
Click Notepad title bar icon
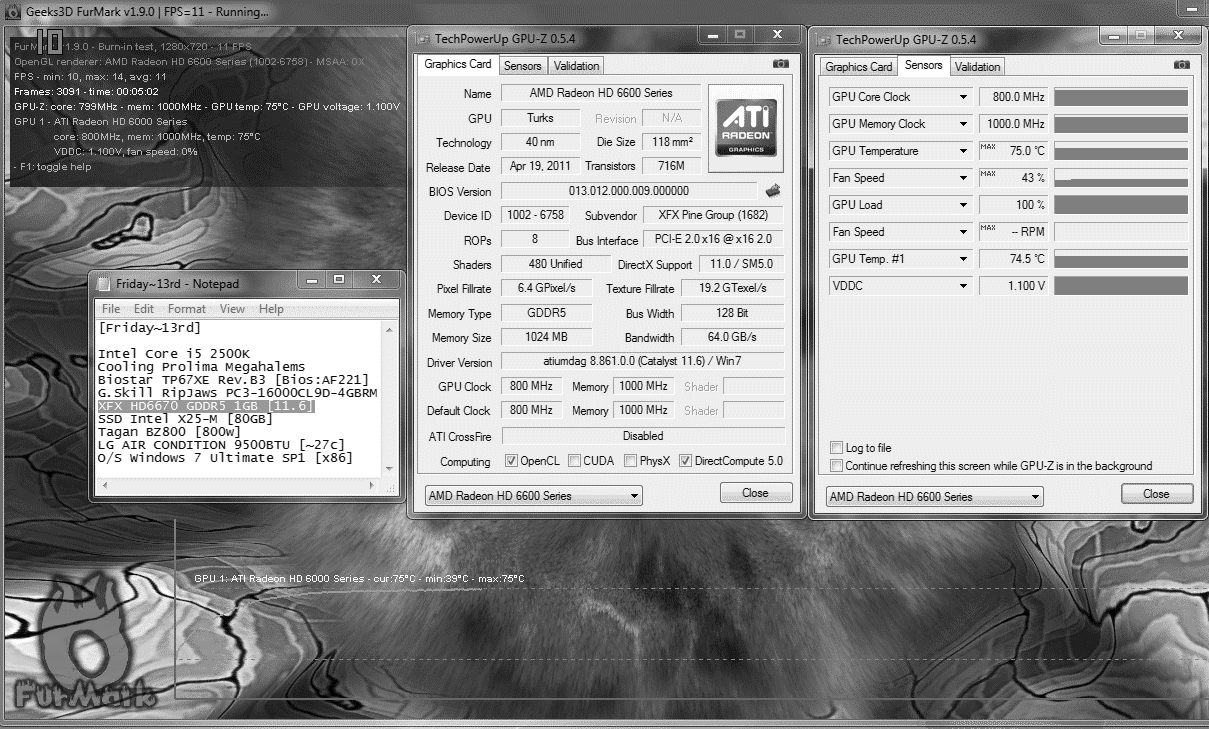104,283
